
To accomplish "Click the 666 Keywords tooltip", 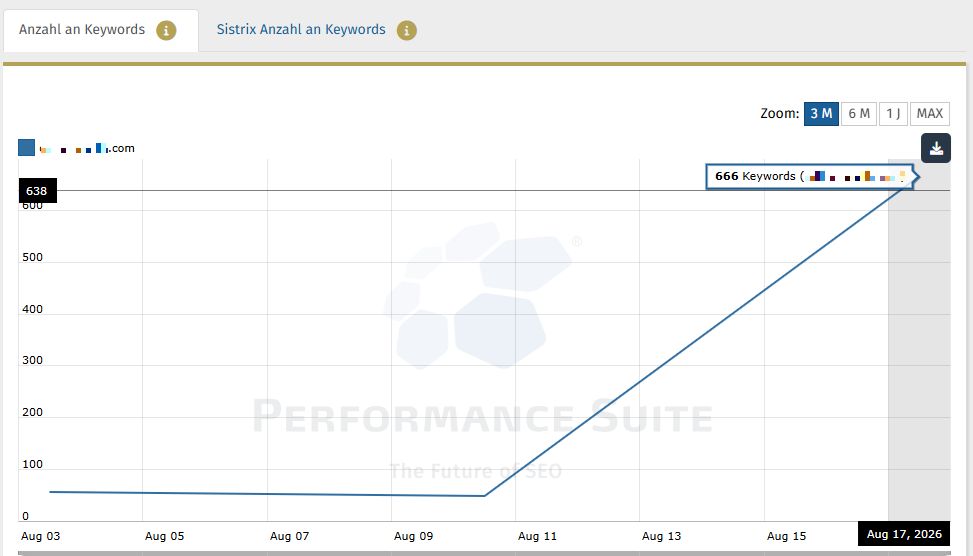I will pos(810,176).
